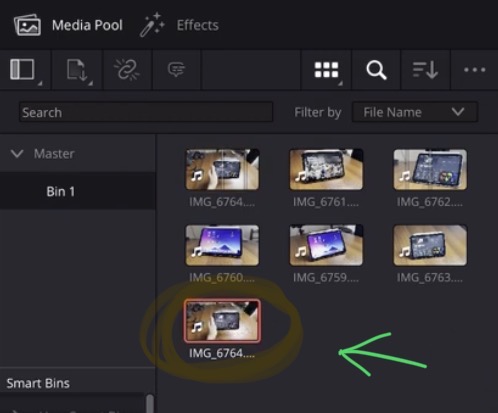
Task: Open the Filter by File Name dropdown
Action: coord(415,112)
